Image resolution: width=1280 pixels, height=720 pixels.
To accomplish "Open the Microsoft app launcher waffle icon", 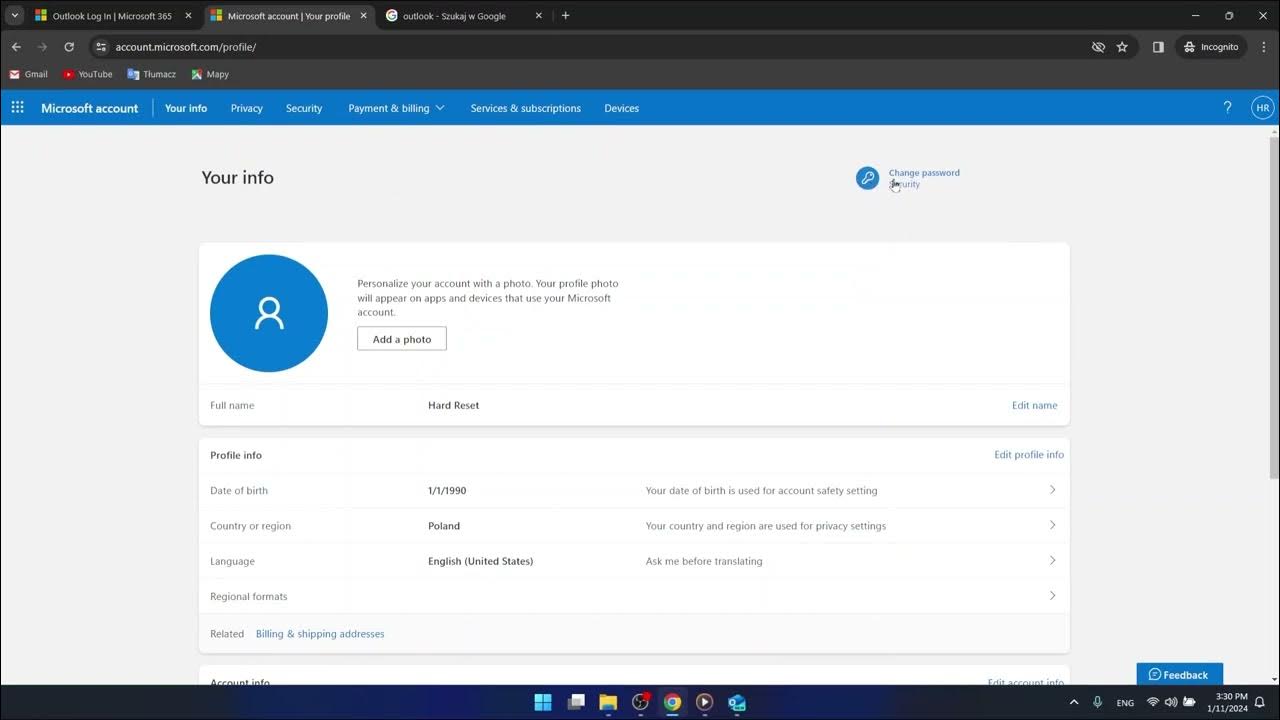I will 16,107.
